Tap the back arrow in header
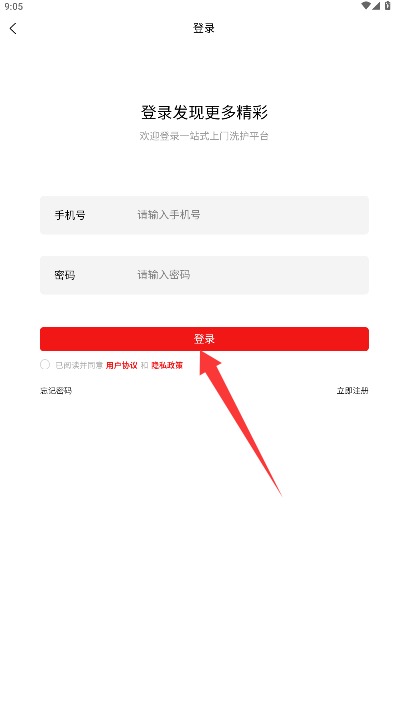The width and height of the screenshot is (407, 722). click(x=13, y=28)
